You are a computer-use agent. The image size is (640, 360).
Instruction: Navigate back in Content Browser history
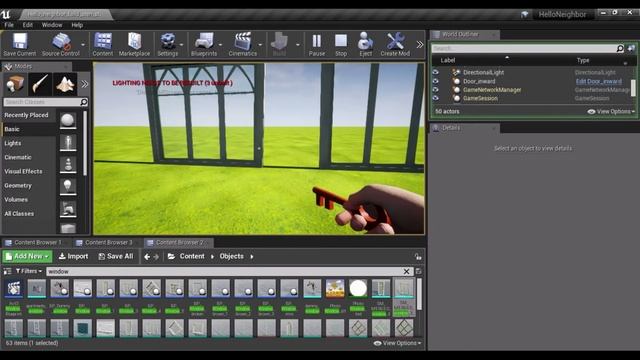pos(147,257)
